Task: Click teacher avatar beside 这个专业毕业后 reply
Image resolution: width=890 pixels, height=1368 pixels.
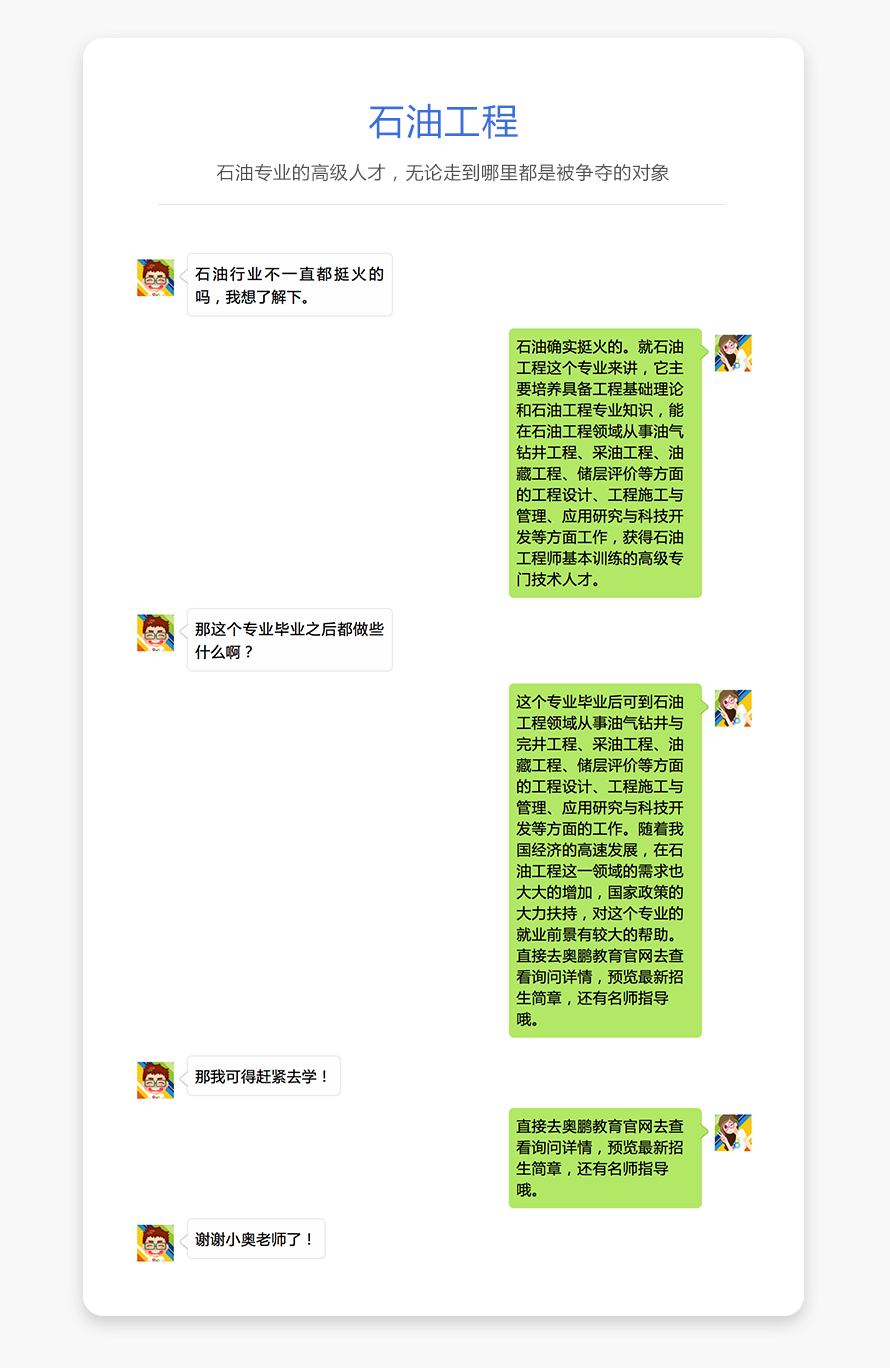Action: [x=733, y=708]
